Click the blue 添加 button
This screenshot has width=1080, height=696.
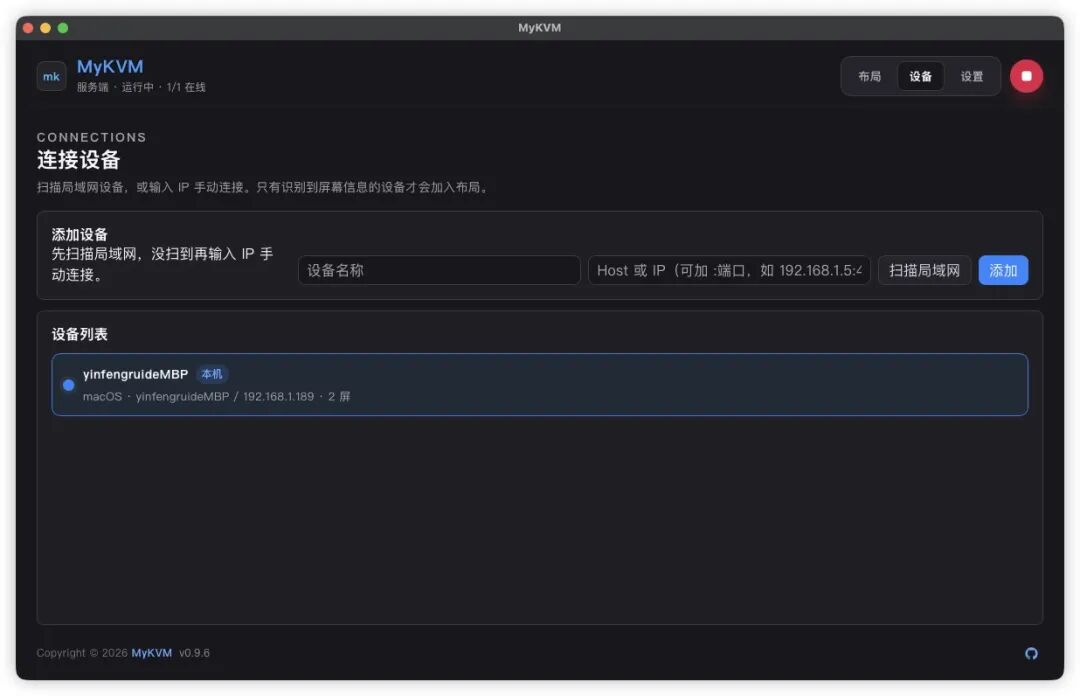click(x=1003, y=270)
